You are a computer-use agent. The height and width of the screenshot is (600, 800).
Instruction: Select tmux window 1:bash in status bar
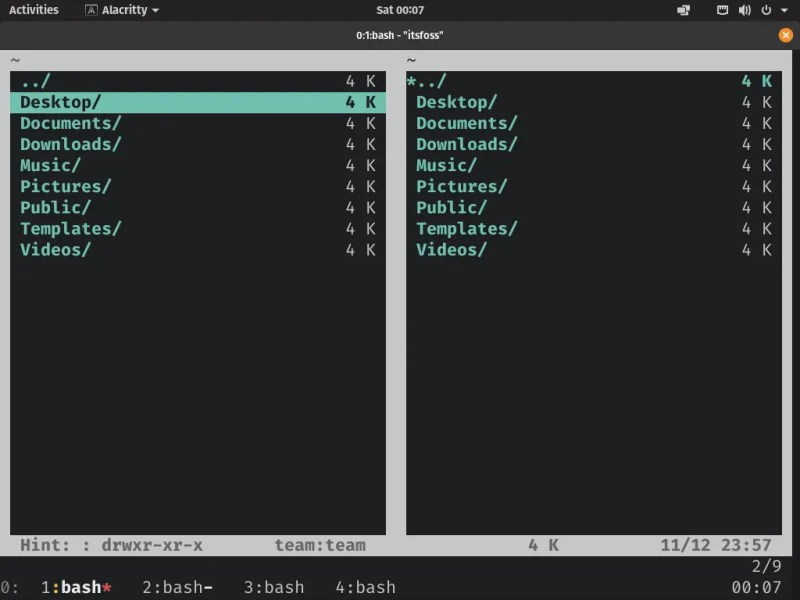75,587
